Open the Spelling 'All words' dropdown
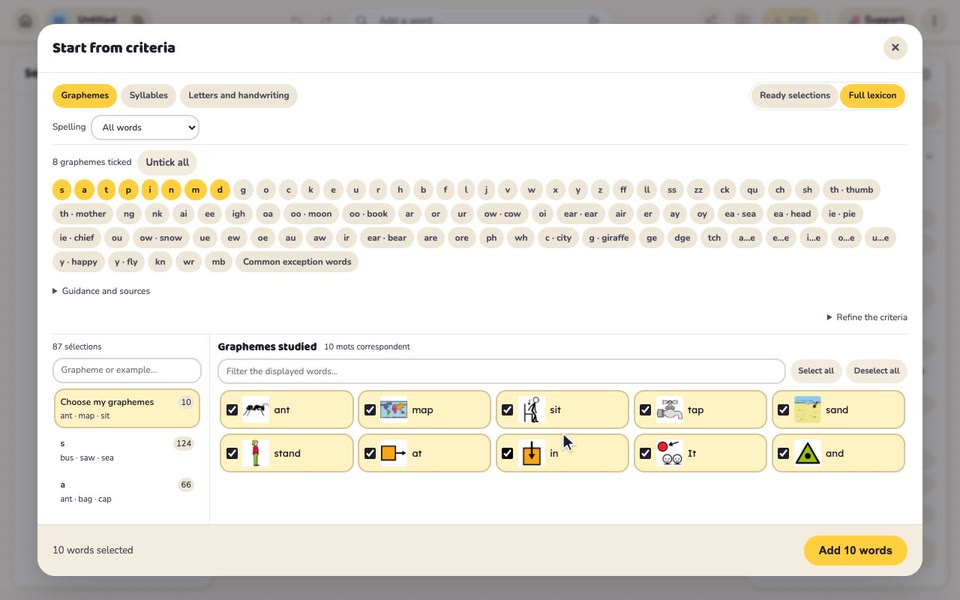Image resolution: width=960 pixels, height=600 pixels. click(x=145, y=127)
